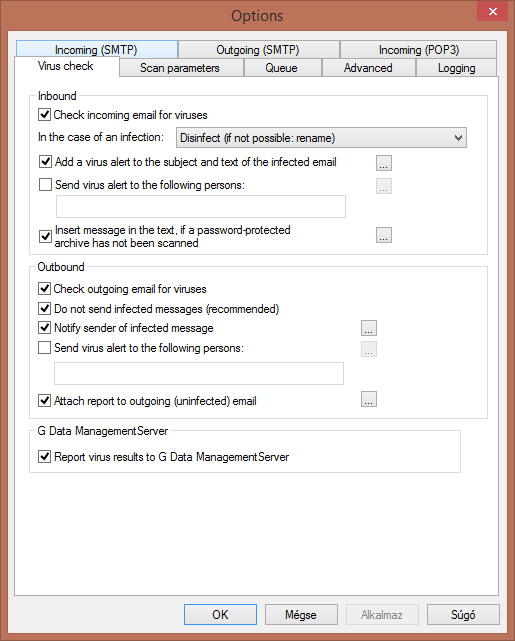515x641 pixels.
Task: Open the Incoming (POP3) tab
Action: tap(419, 50)
